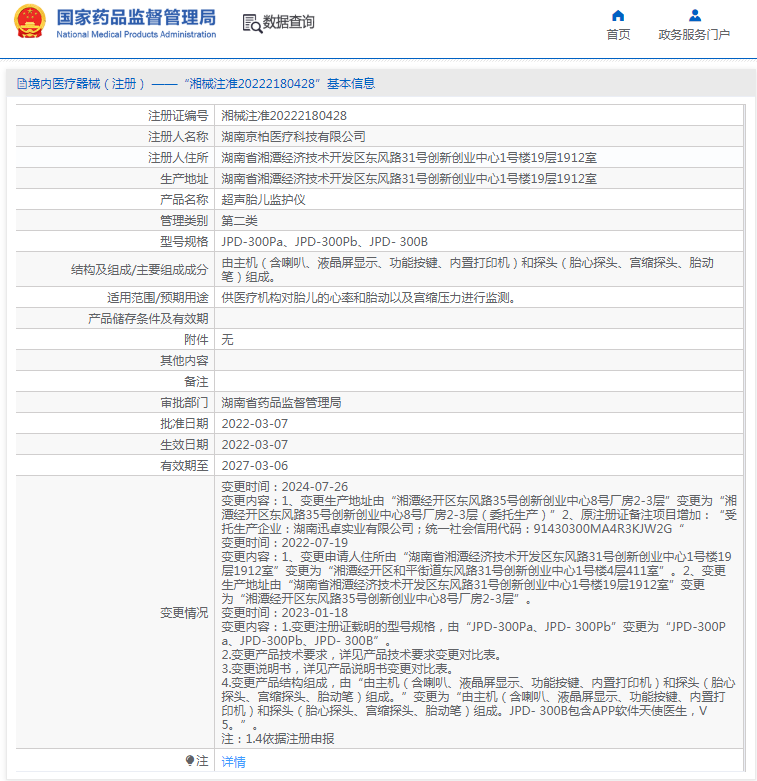Screen dimensions: 757x781
Task: Select change time 2023-01-18 line
Action: pos(284,613)
